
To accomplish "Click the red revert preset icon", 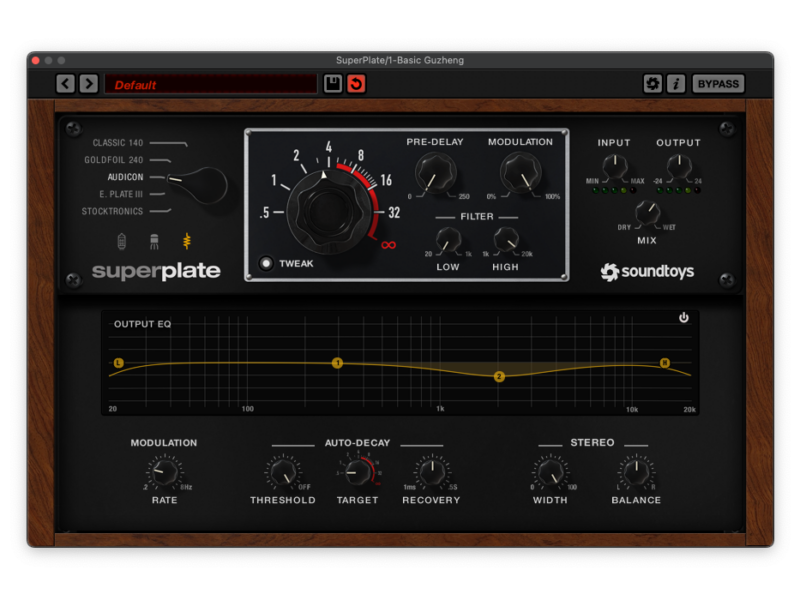I will pos(356,84).
